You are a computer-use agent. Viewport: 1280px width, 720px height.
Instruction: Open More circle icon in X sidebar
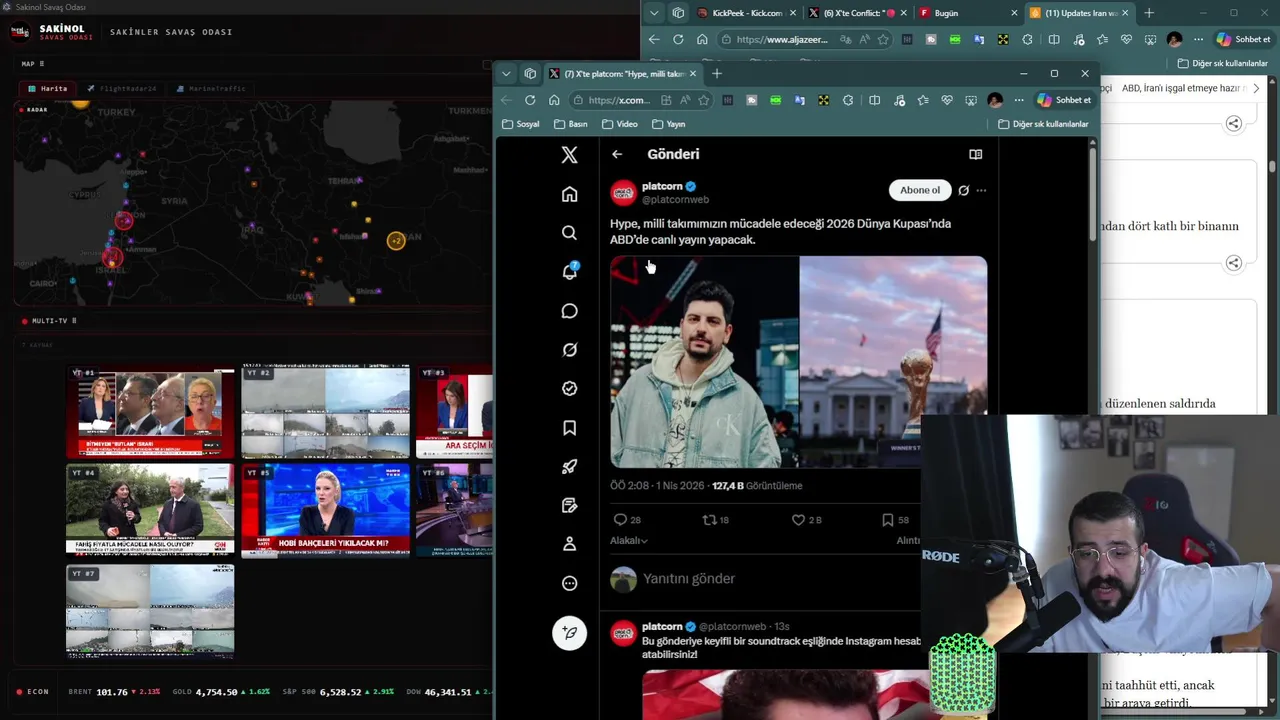(569, 583)
